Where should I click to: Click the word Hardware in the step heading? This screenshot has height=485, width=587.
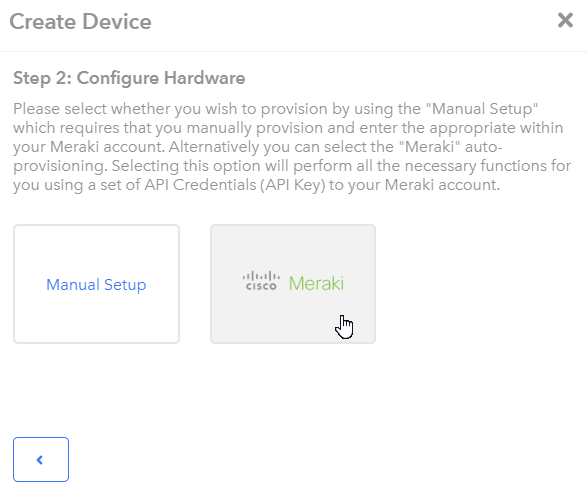pyautogui.click(x=204, y=78)
